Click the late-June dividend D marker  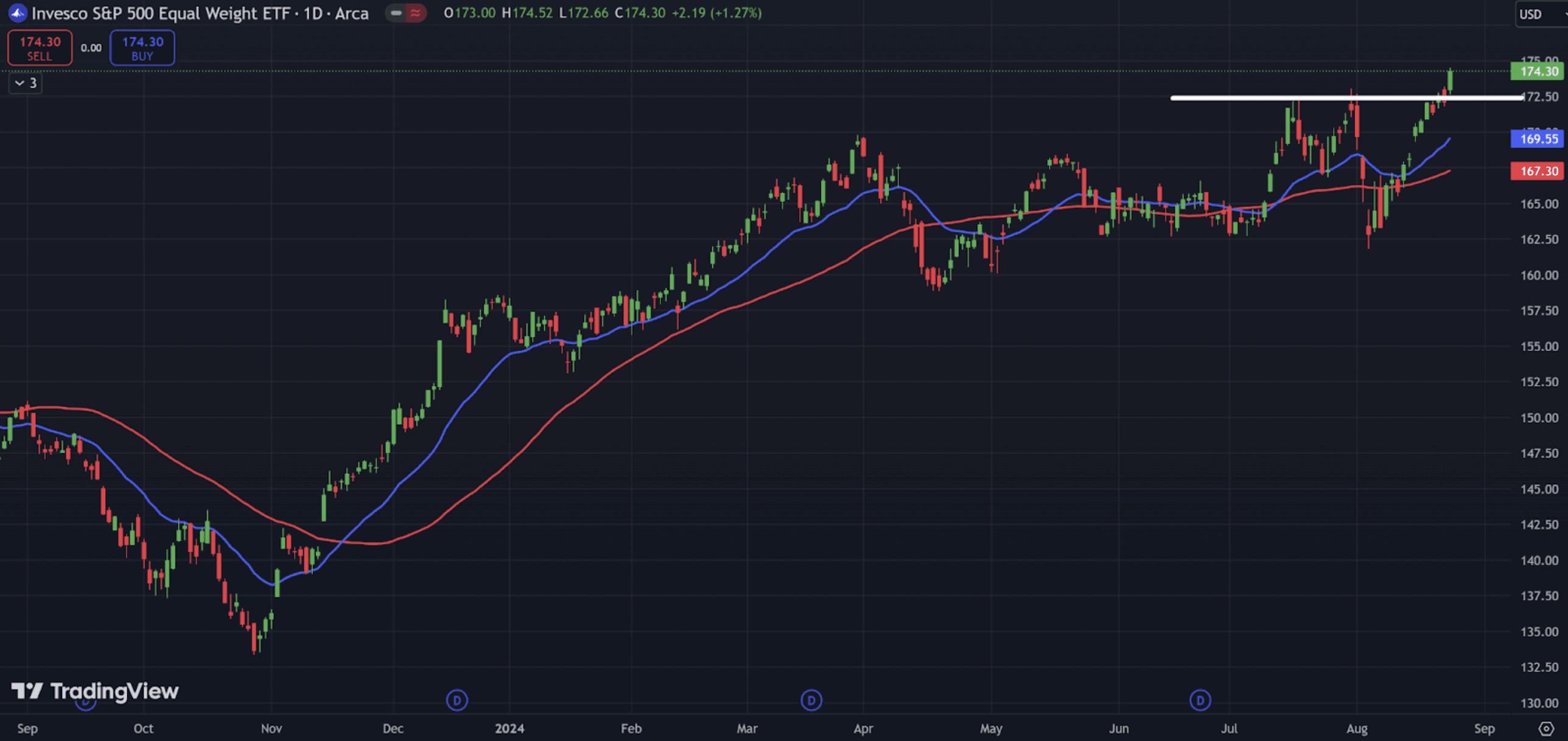pyautogui.click(x=1200, y=700)
